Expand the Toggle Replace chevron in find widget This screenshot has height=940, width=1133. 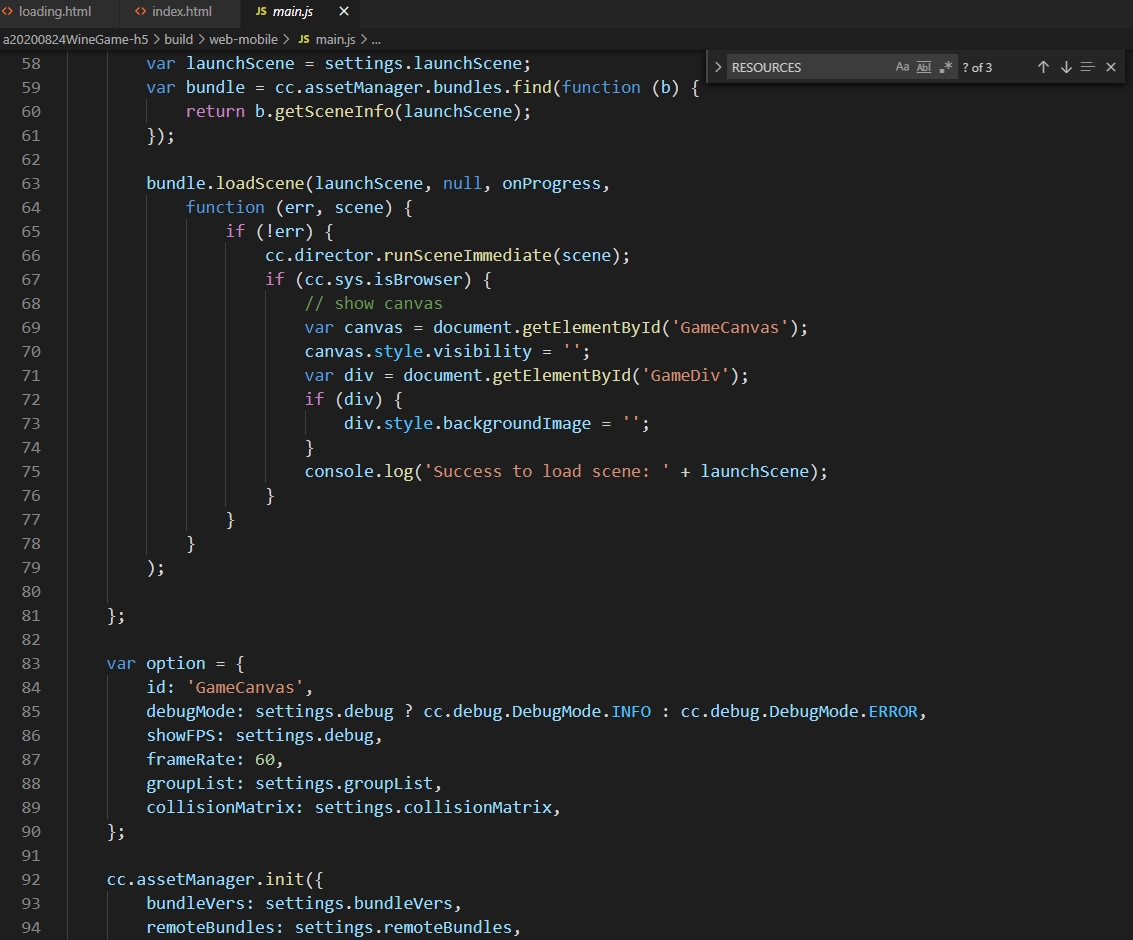coord(718,67)
